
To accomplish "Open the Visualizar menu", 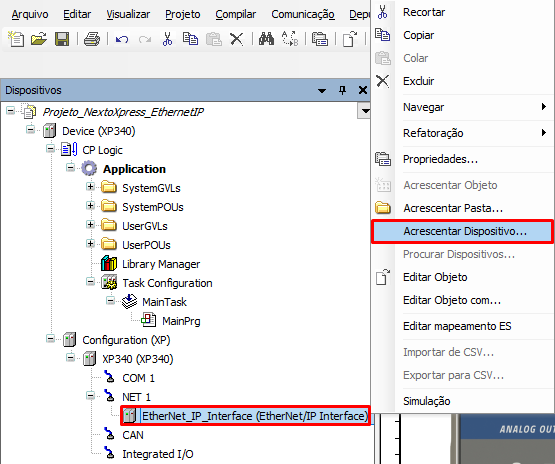I will click(128, 15).
